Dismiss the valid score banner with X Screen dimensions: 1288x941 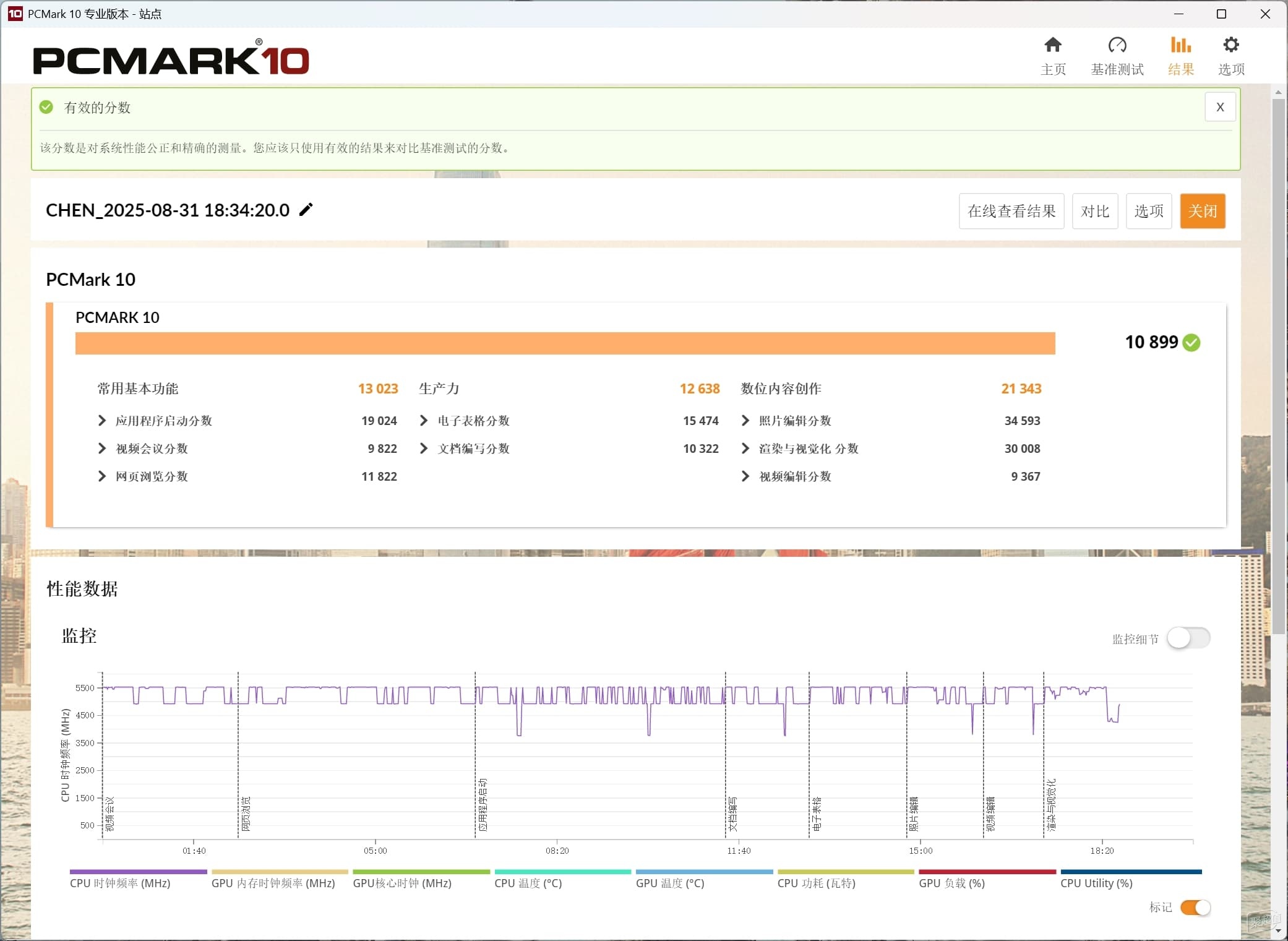[x=1220, y=107]
